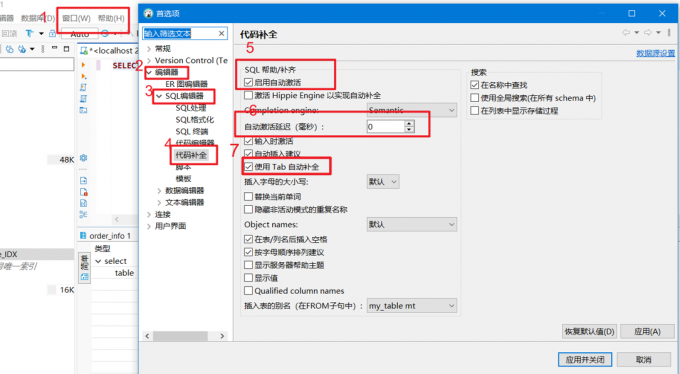Expand the 连接 tree node
Image resolution: width=680 pixels, height=374 pixels.
(149, 214)
